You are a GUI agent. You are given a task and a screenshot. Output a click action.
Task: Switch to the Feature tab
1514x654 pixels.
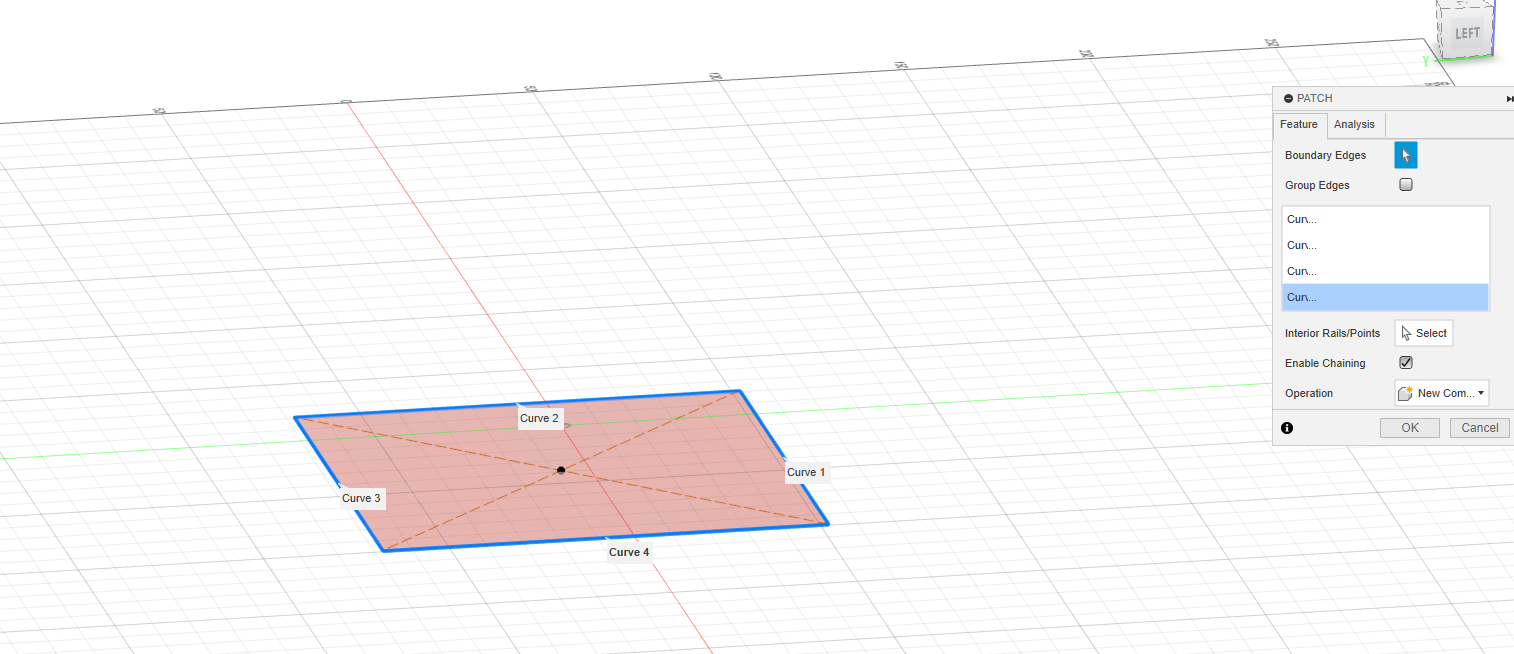1299,125
